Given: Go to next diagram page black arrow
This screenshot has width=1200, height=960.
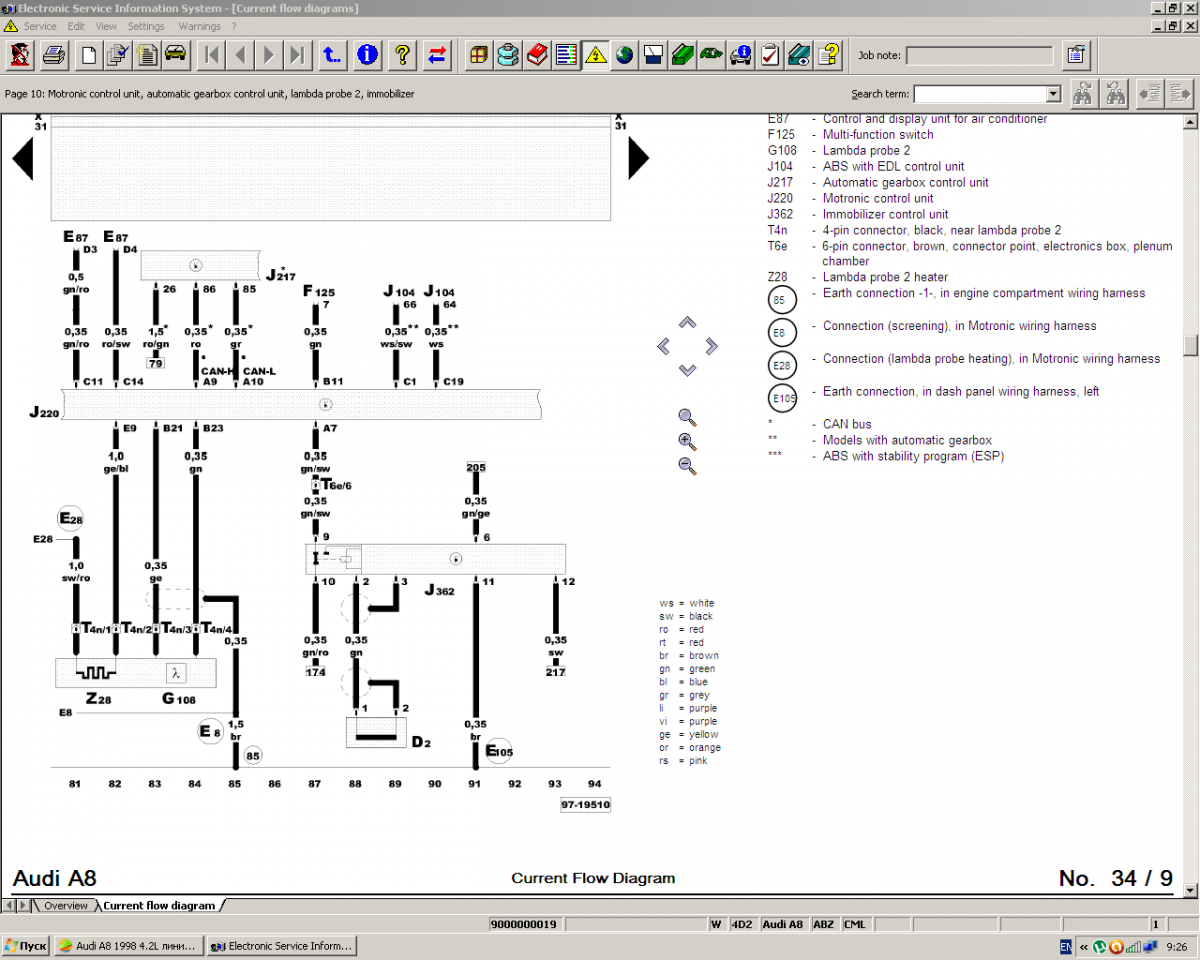Looking at the screenshot, I should 638,158.
